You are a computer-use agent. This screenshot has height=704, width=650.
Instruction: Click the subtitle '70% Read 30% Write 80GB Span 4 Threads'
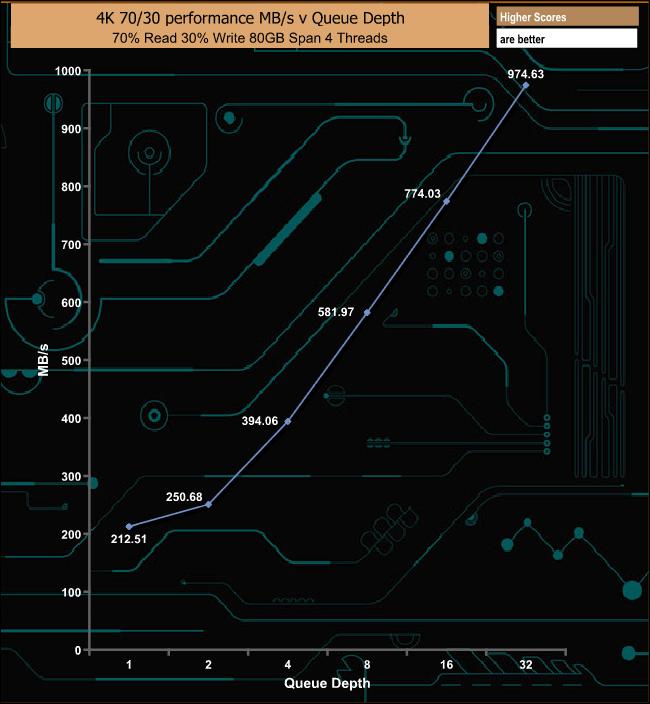point(250,38)
